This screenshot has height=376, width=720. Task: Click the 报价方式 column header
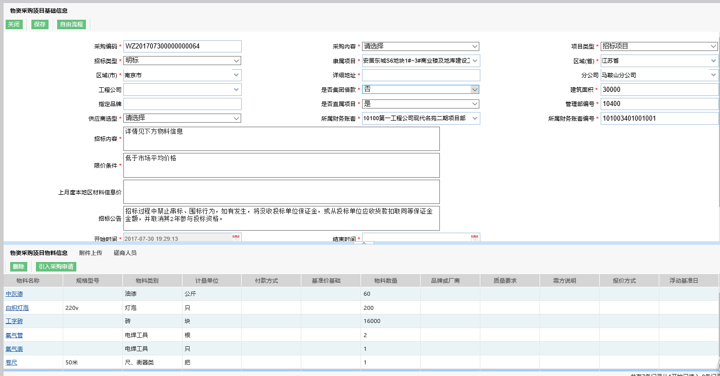629,281
